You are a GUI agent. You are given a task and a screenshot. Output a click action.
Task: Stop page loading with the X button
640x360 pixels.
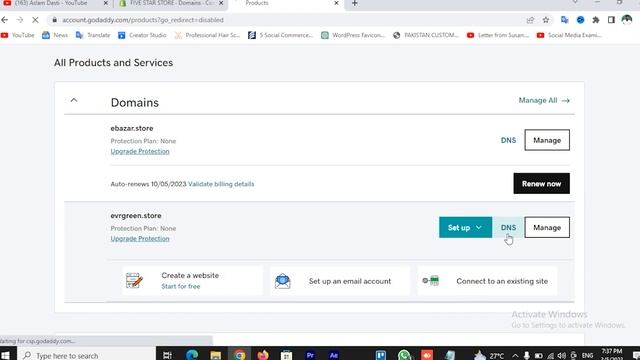click(x=35, y=20)
